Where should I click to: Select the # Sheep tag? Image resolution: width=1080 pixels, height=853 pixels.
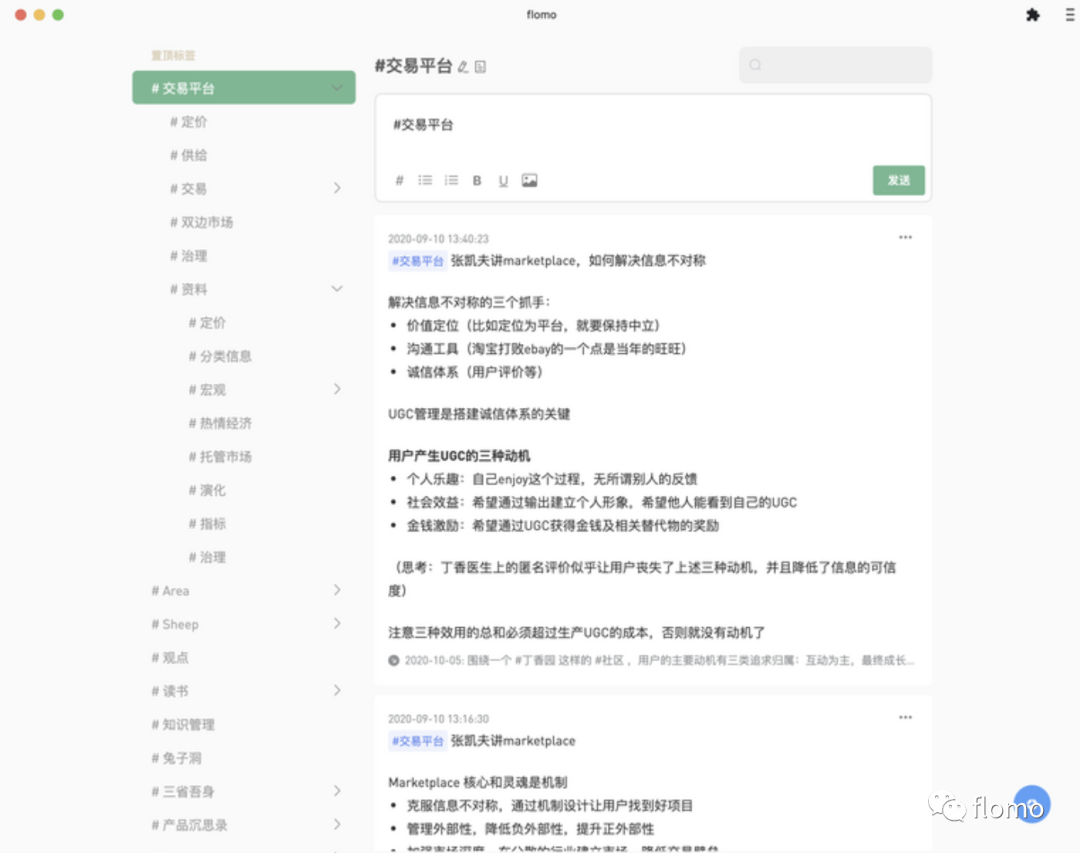coord(175,624)
